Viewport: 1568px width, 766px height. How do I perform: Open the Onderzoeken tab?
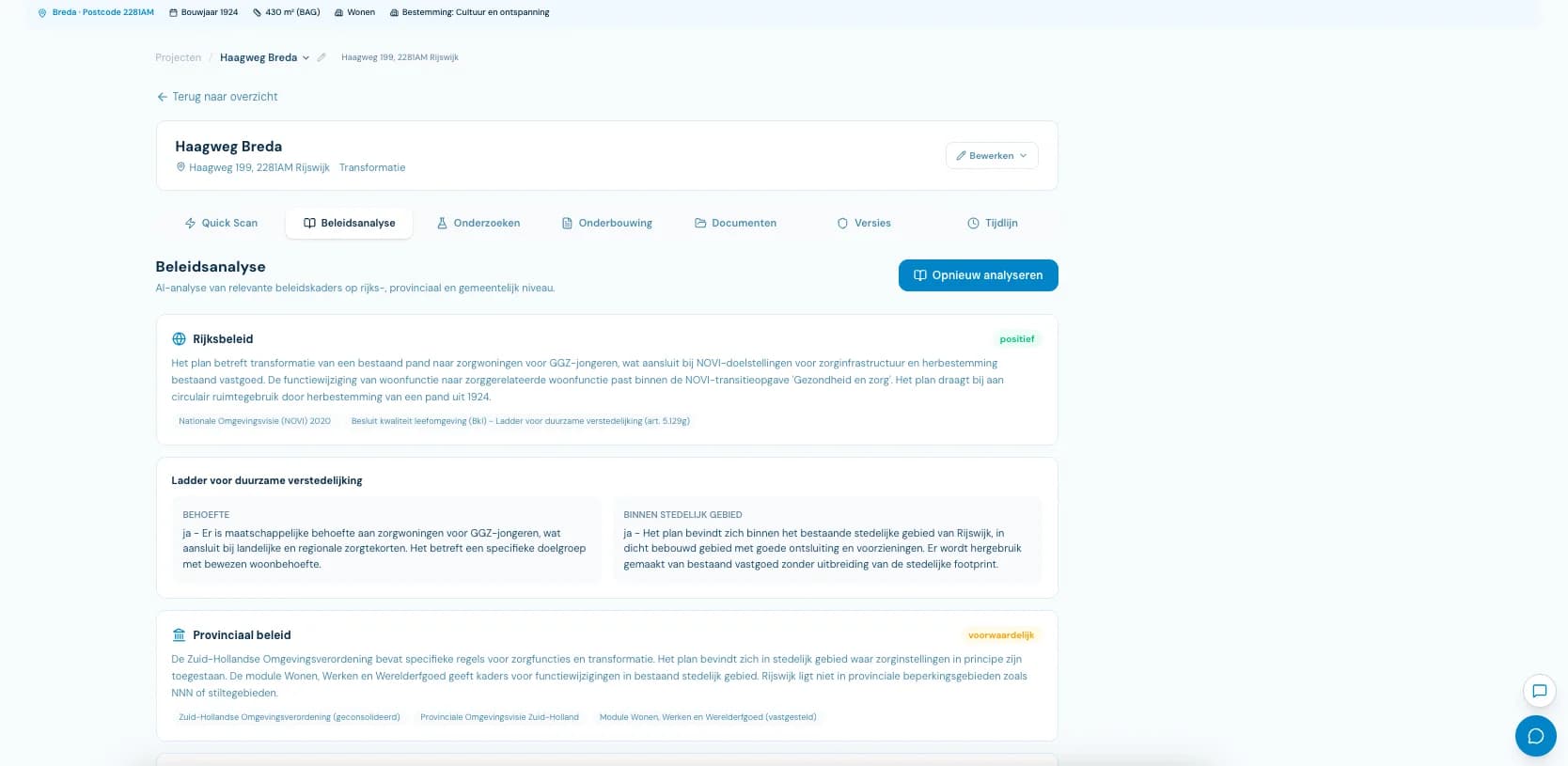point(478,223)
